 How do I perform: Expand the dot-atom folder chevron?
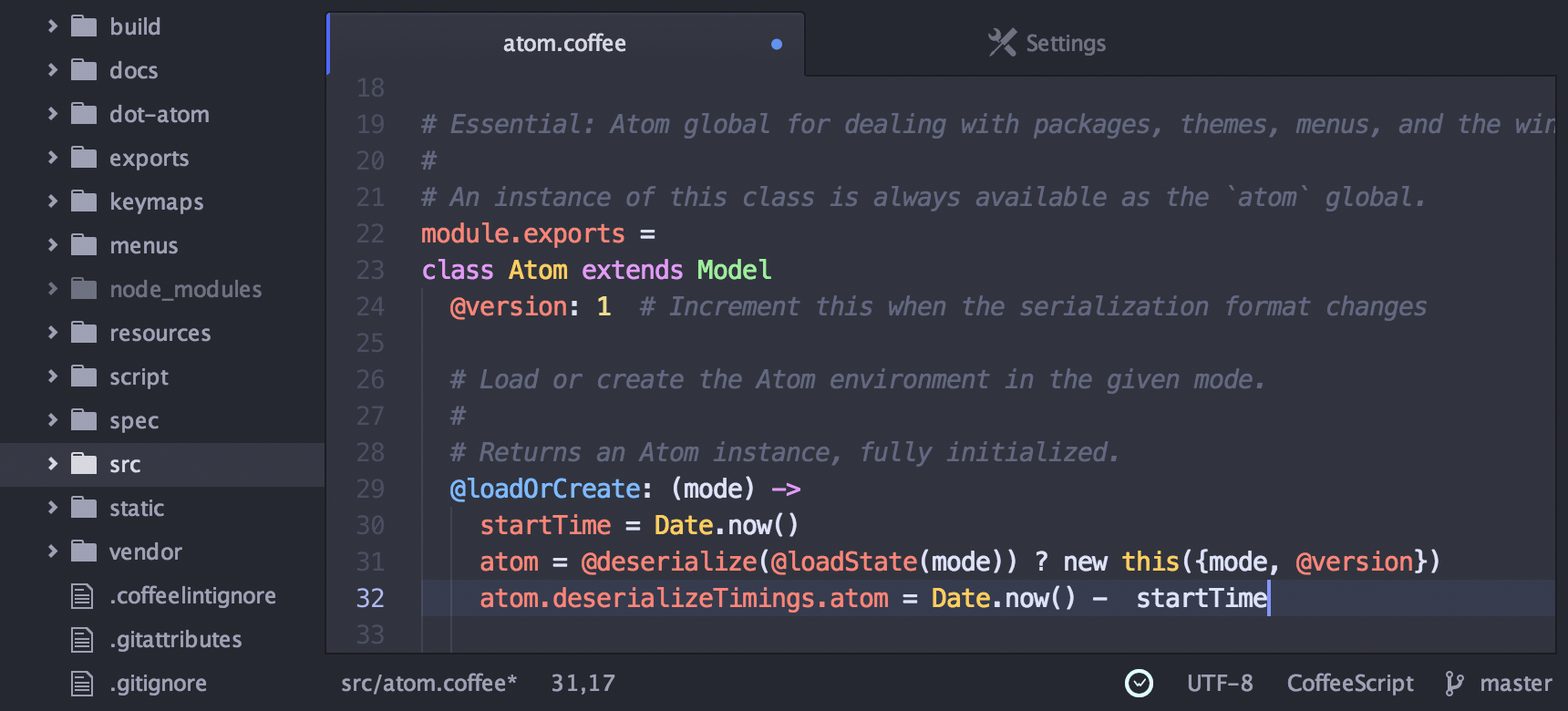click(52, 114)
